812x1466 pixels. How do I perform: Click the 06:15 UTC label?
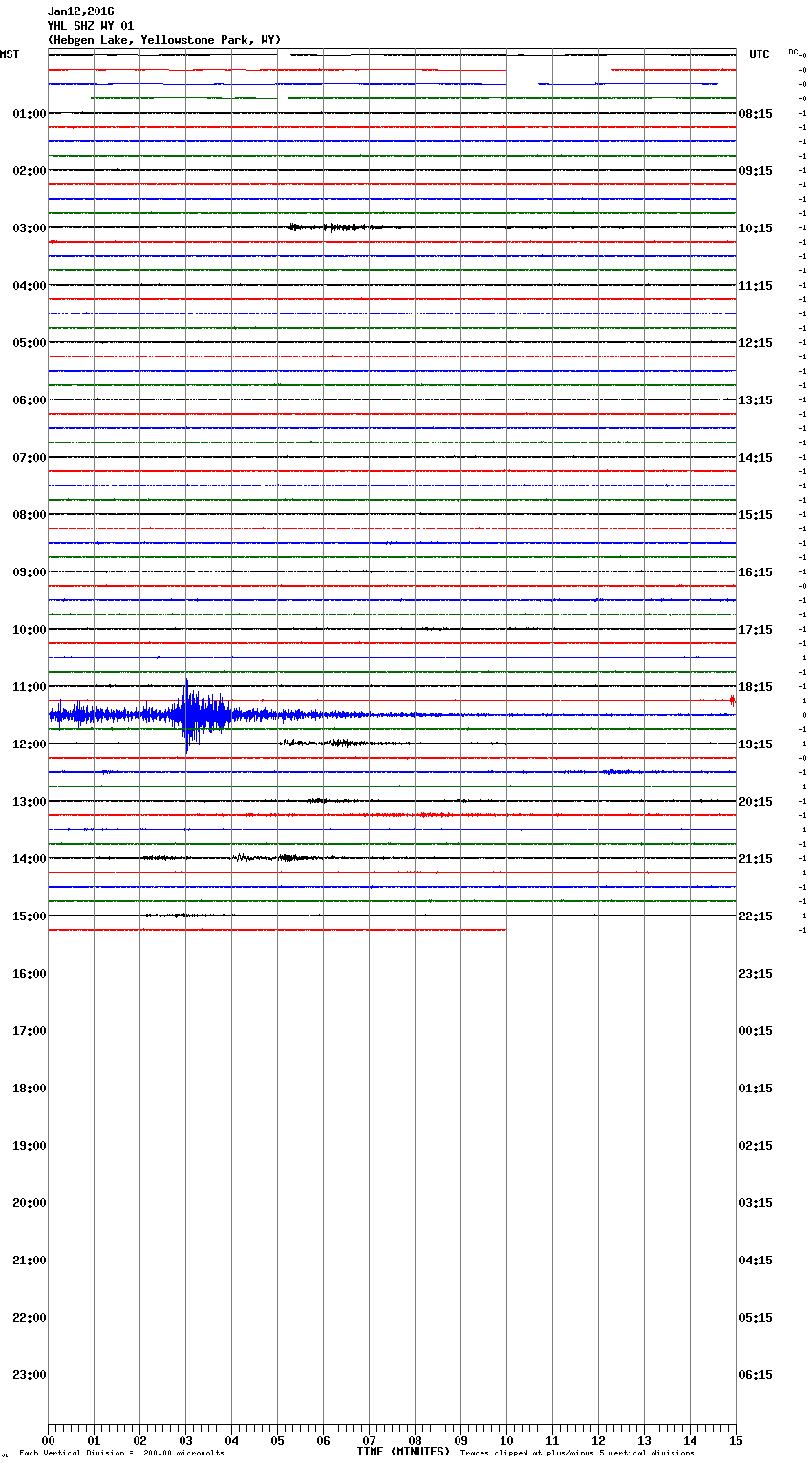click(x=756, y=1375)
